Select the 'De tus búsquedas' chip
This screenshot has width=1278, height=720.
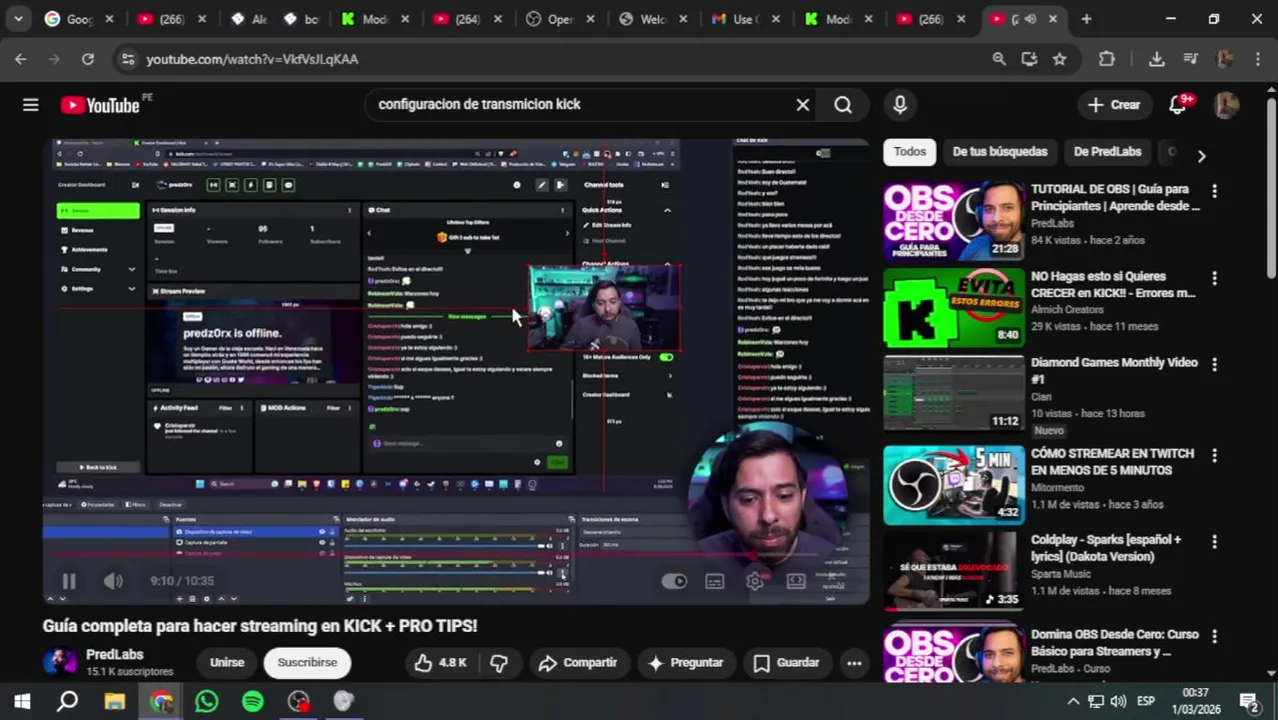tap(1000, 152)
